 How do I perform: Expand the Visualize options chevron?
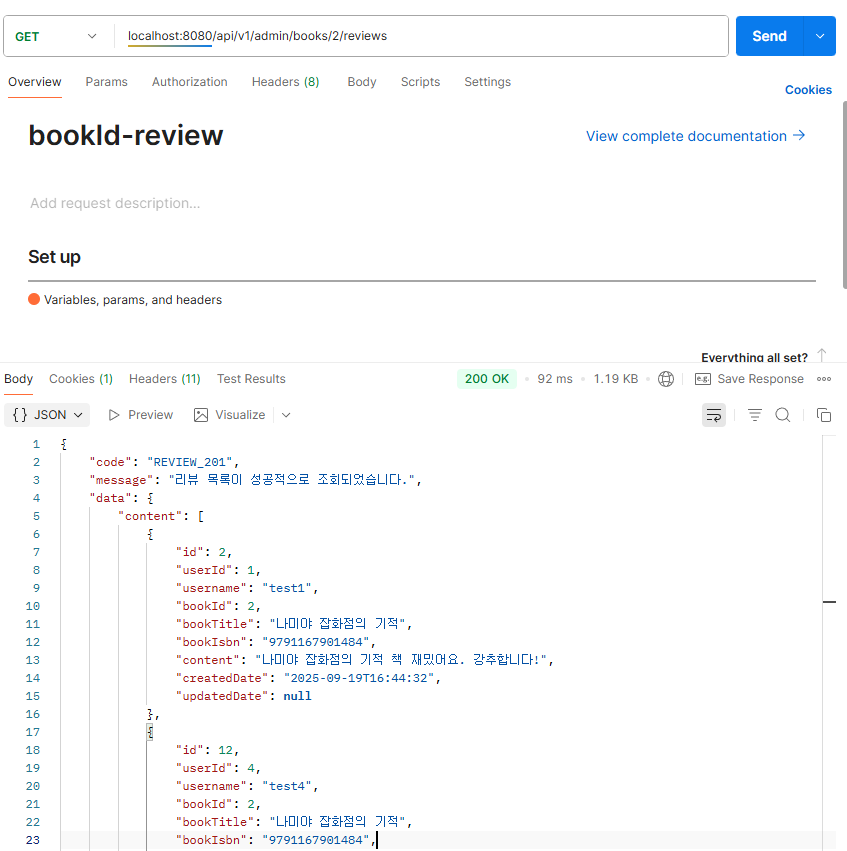click(286, 415)
